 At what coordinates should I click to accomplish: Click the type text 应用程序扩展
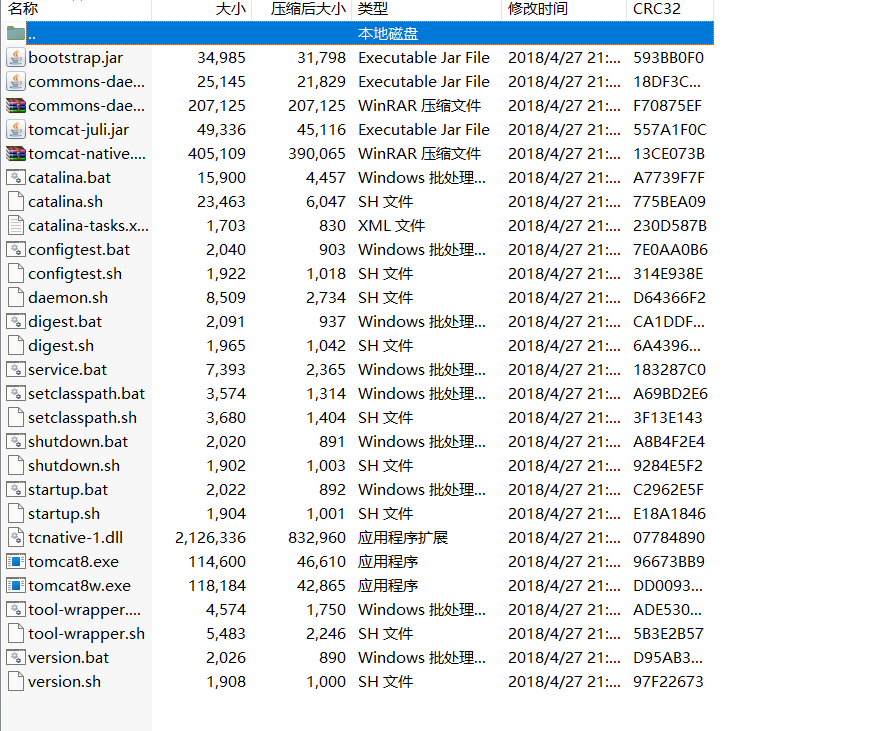click(403, 537)
